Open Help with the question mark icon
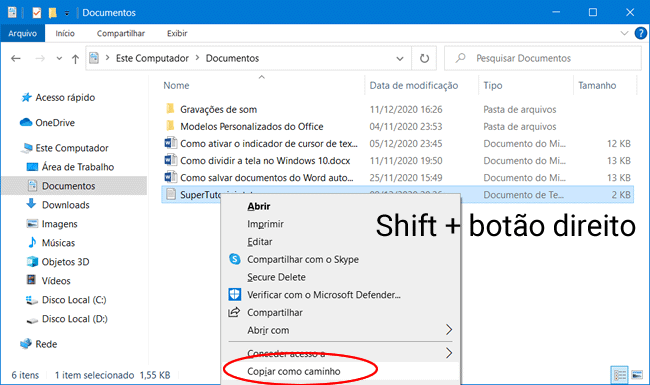 pos(640,33)
